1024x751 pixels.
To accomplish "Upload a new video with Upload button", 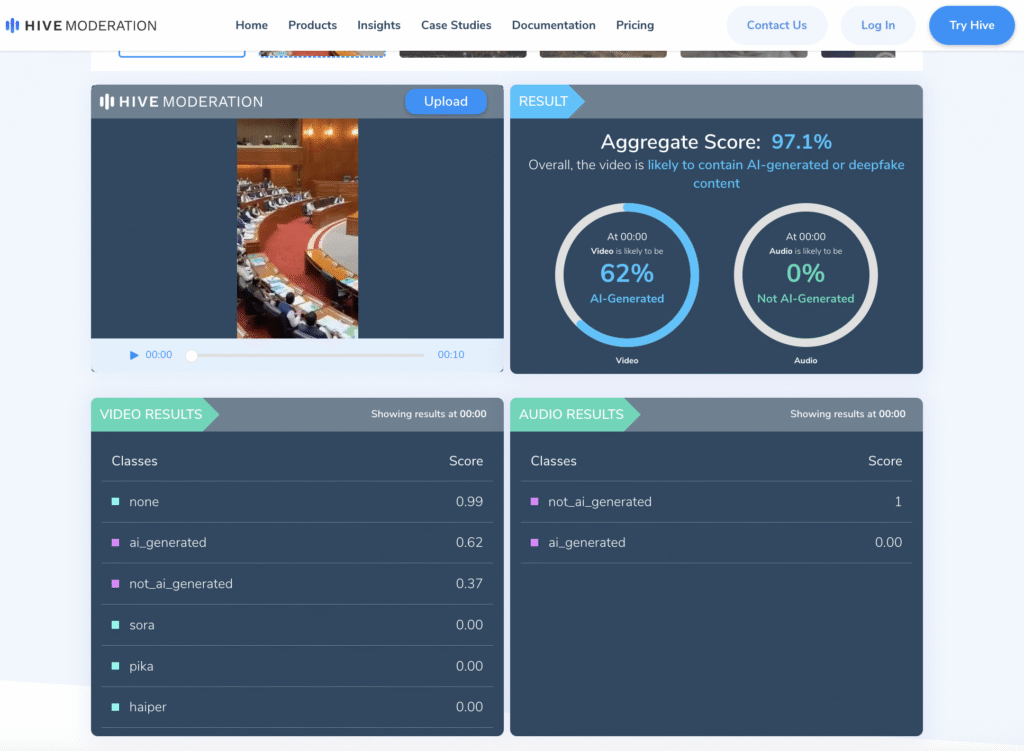I will pyautogui.click(x=445, y=101).
